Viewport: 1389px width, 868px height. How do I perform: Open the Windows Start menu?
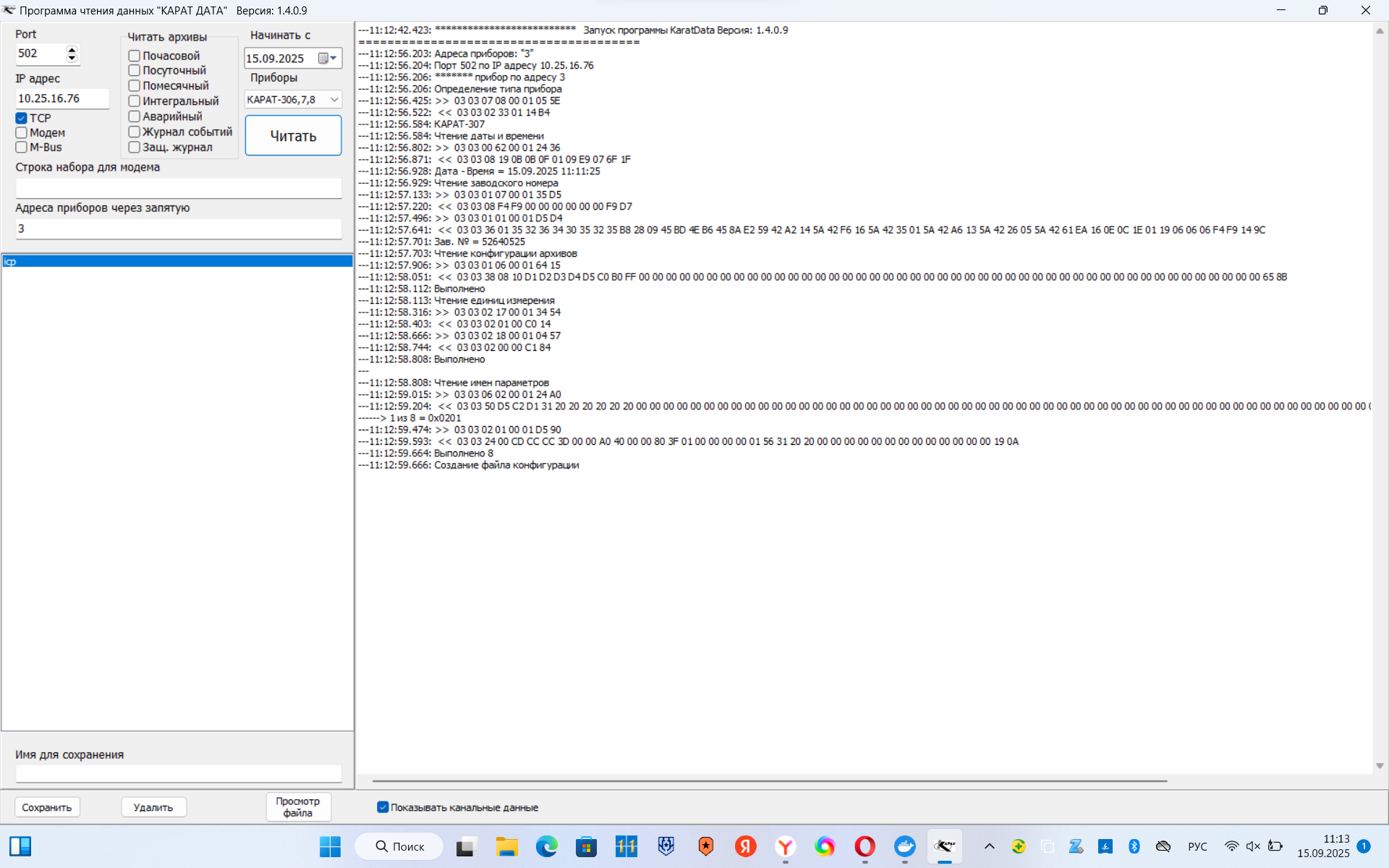pyautogui.click(x=330, y=846)
